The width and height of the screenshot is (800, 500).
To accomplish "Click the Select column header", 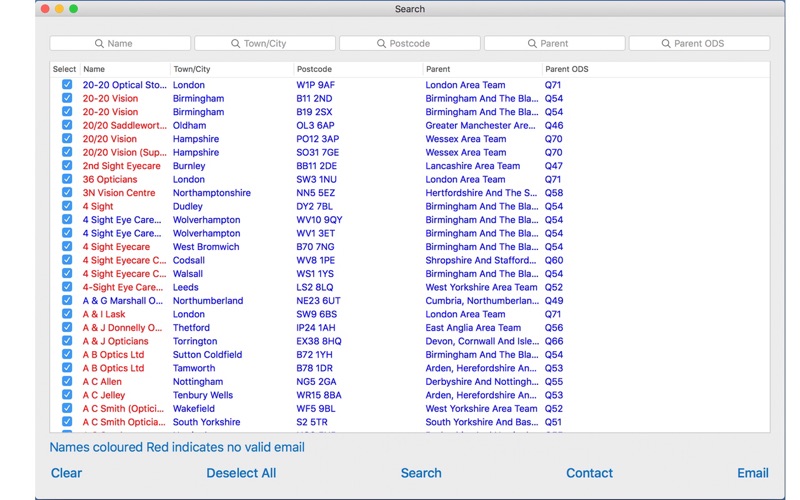I will pyautogui.click(x=64, y=69).
